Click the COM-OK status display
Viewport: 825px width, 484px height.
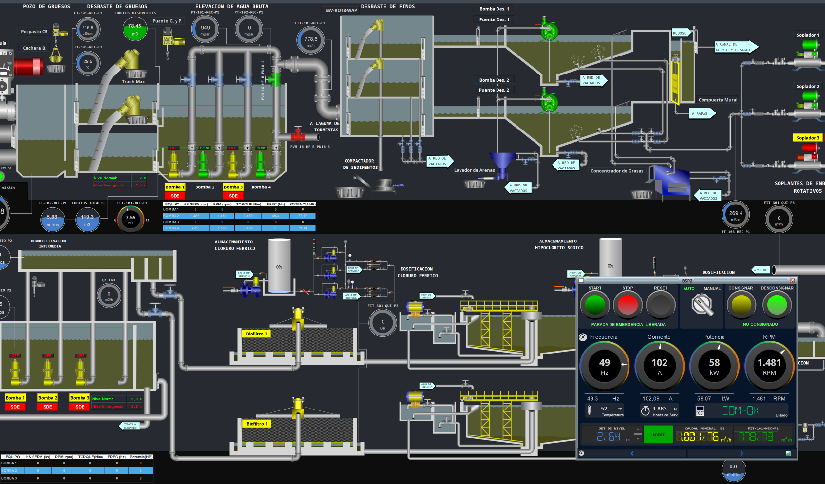click(740, 410)
